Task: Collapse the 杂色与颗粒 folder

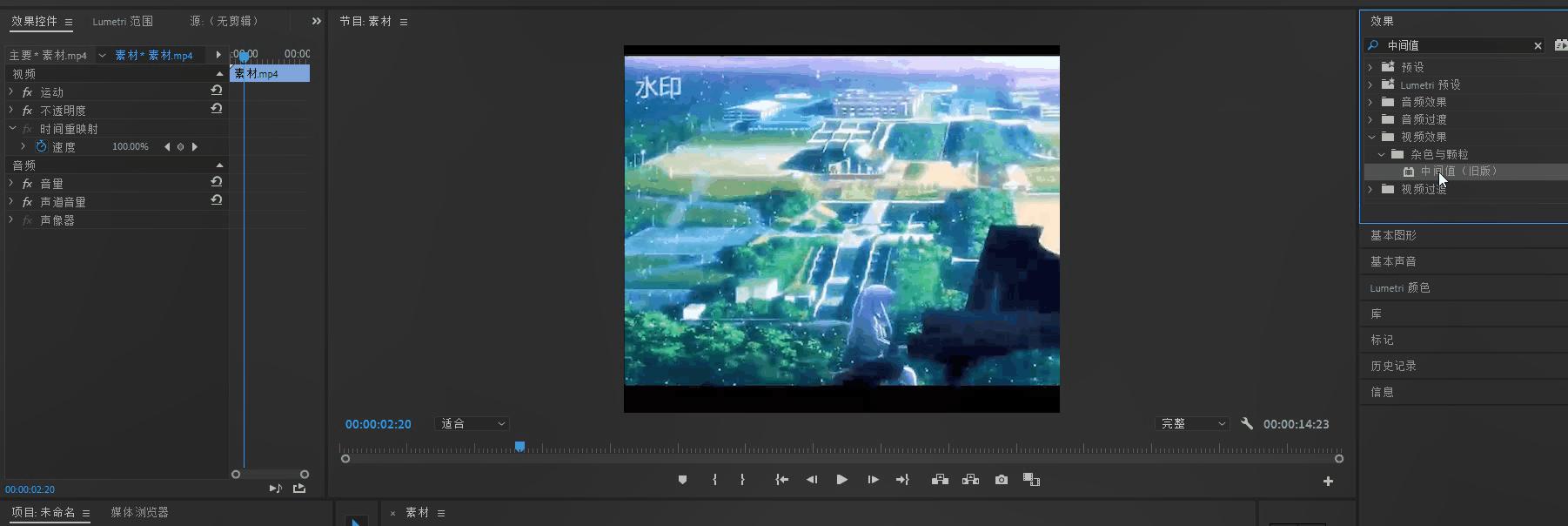Action: tap(1381, 154)
